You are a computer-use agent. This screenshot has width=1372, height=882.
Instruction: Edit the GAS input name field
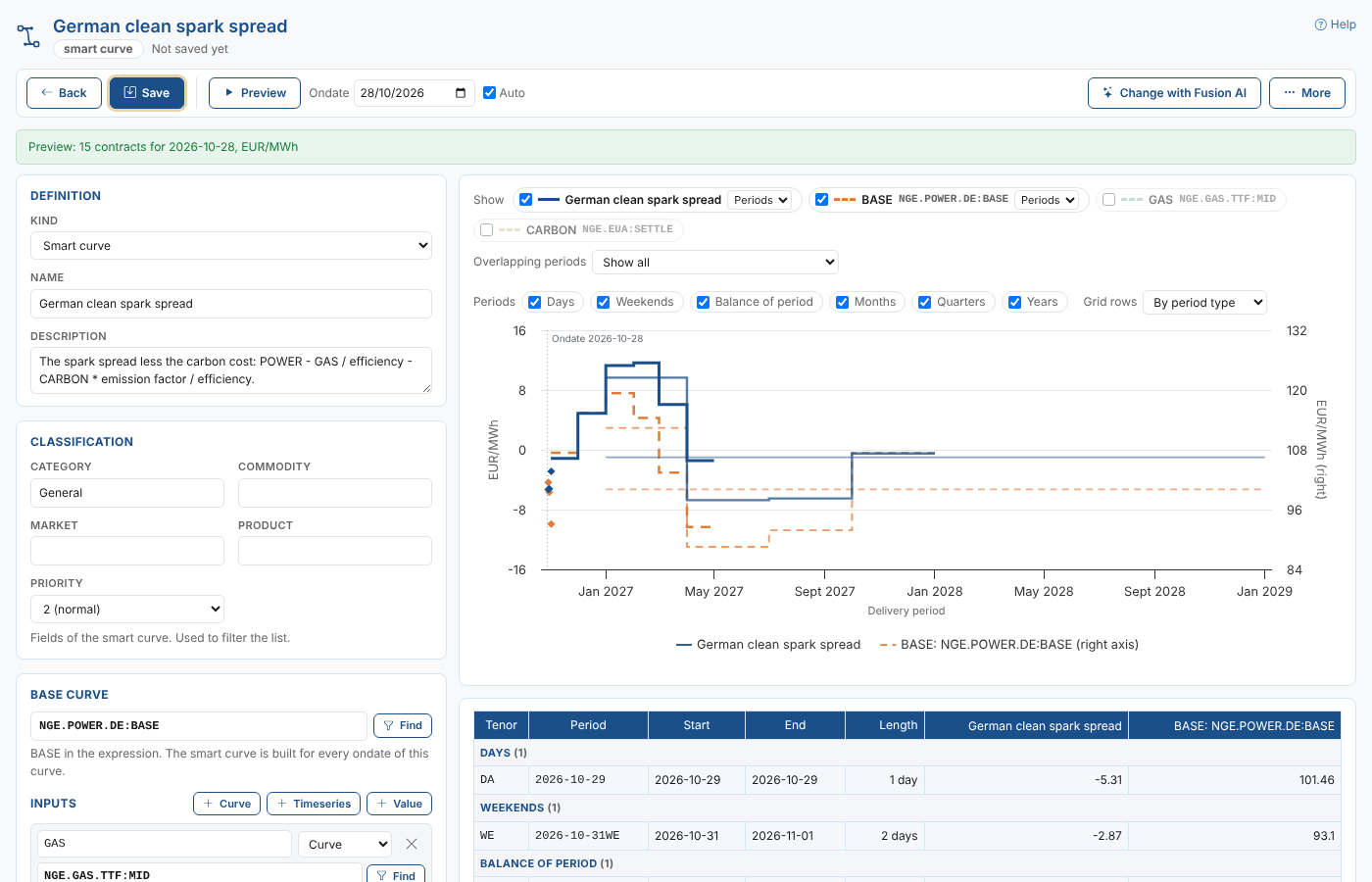click(x=165, y=844)
